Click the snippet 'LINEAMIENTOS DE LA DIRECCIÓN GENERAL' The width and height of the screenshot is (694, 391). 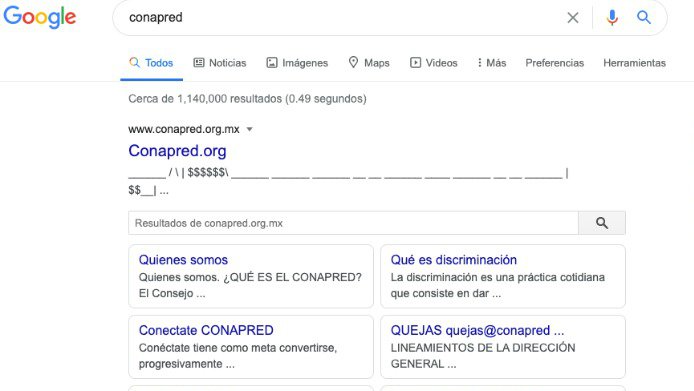[x=483, y=356]
